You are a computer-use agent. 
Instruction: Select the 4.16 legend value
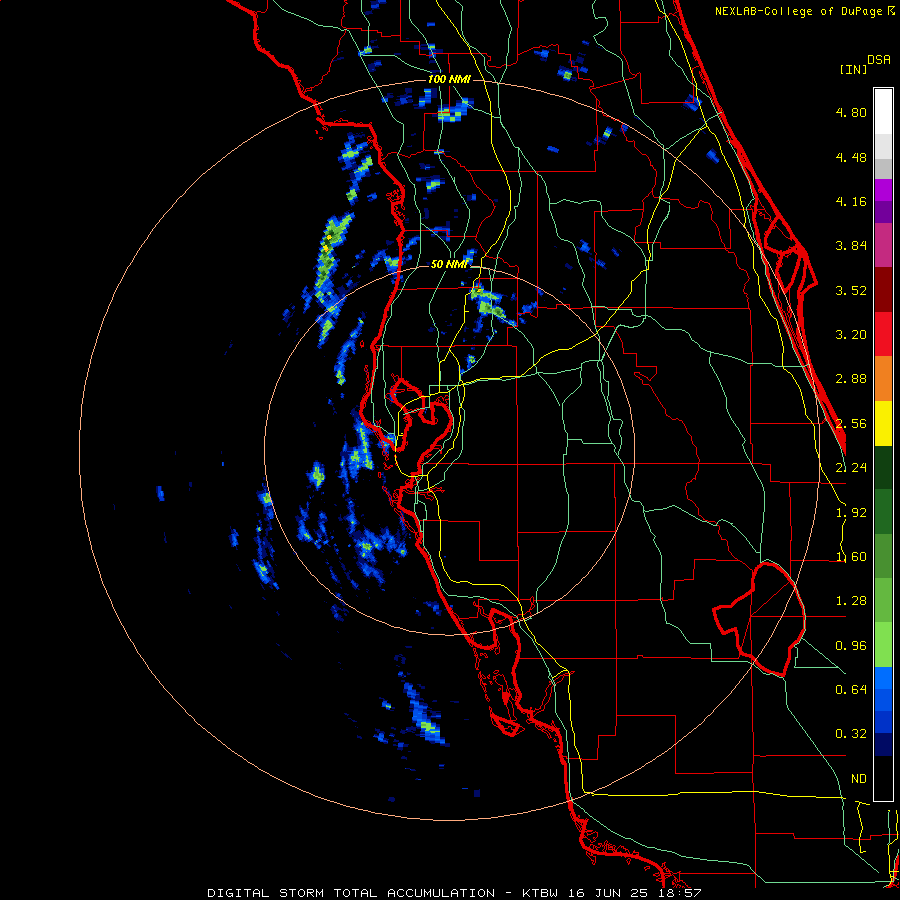[x=851, y=201]
